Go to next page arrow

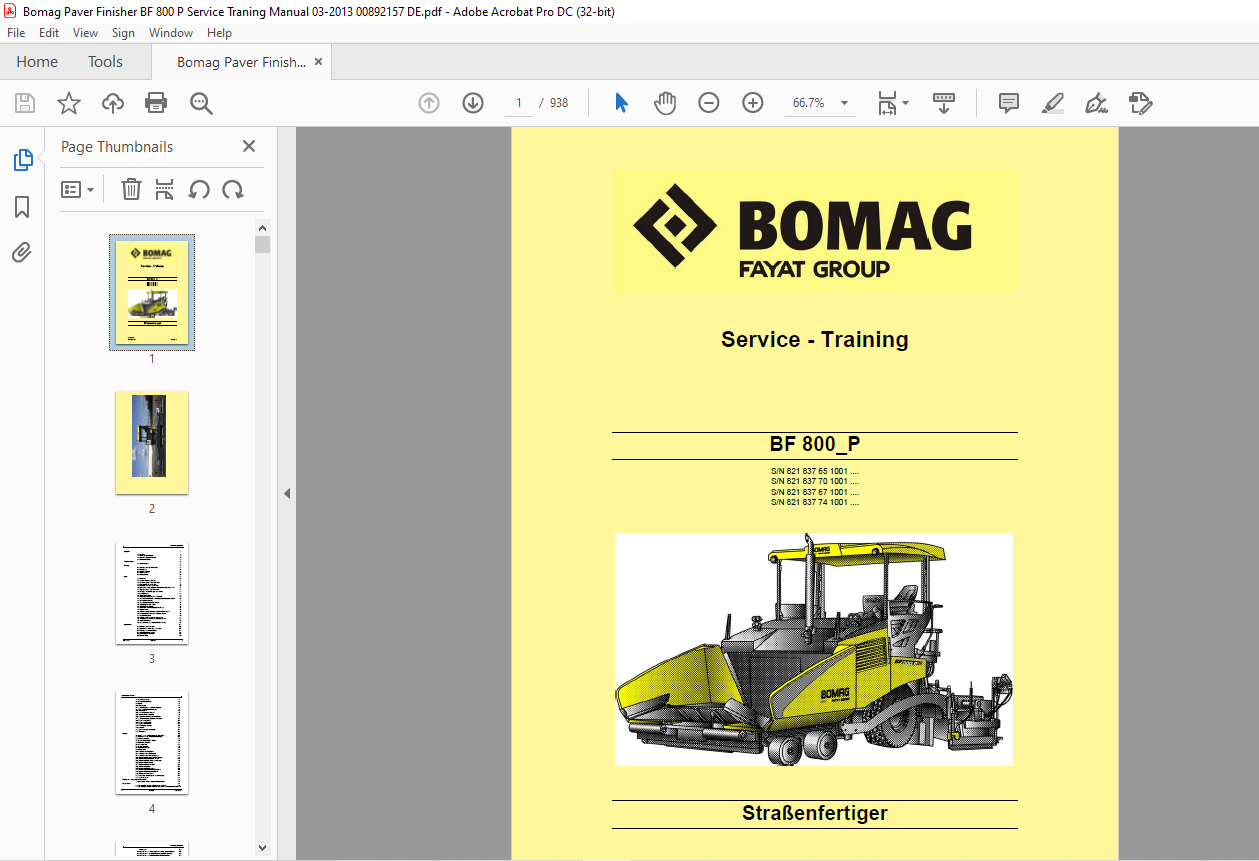[473, 103]
